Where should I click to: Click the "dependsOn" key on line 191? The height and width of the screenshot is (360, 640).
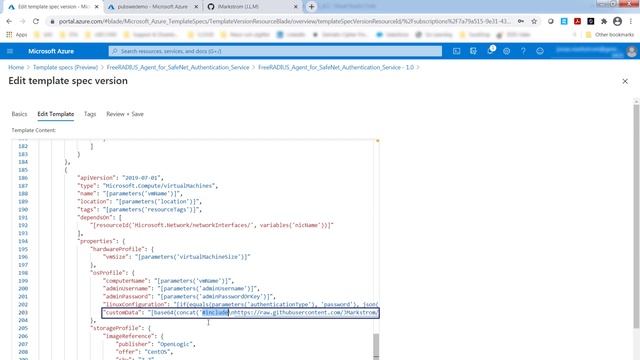(x=95, y=218)
